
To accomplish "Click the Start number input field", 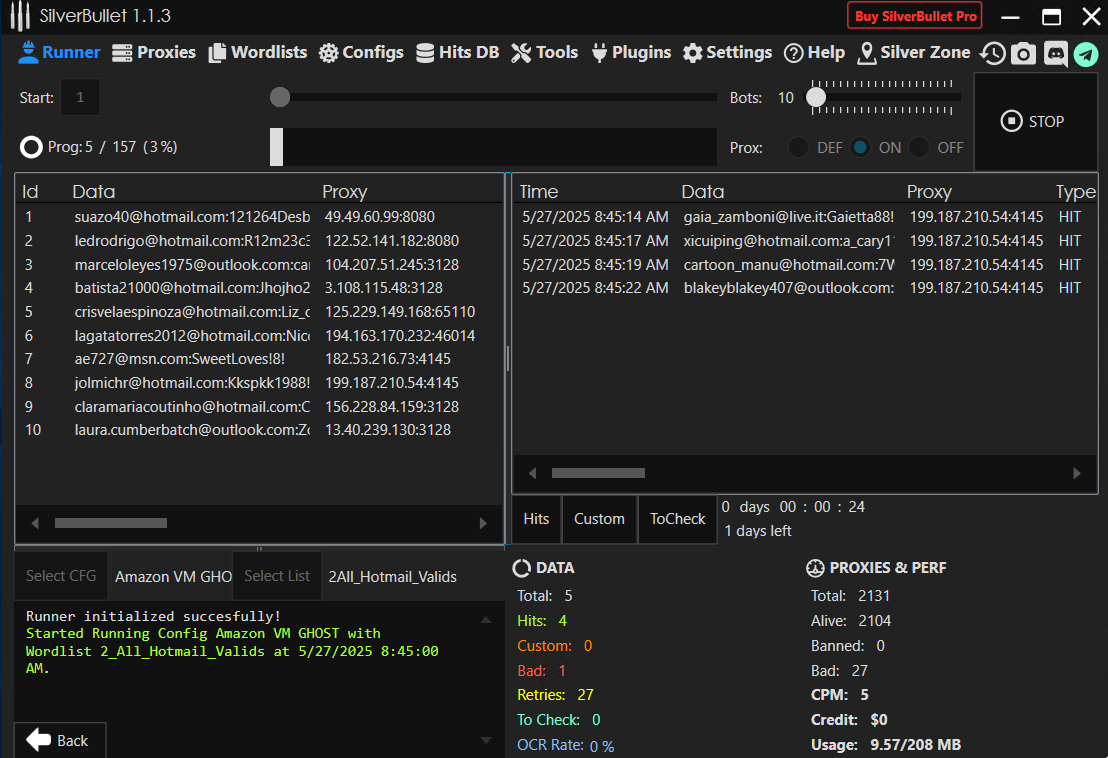I will point(80,97).
